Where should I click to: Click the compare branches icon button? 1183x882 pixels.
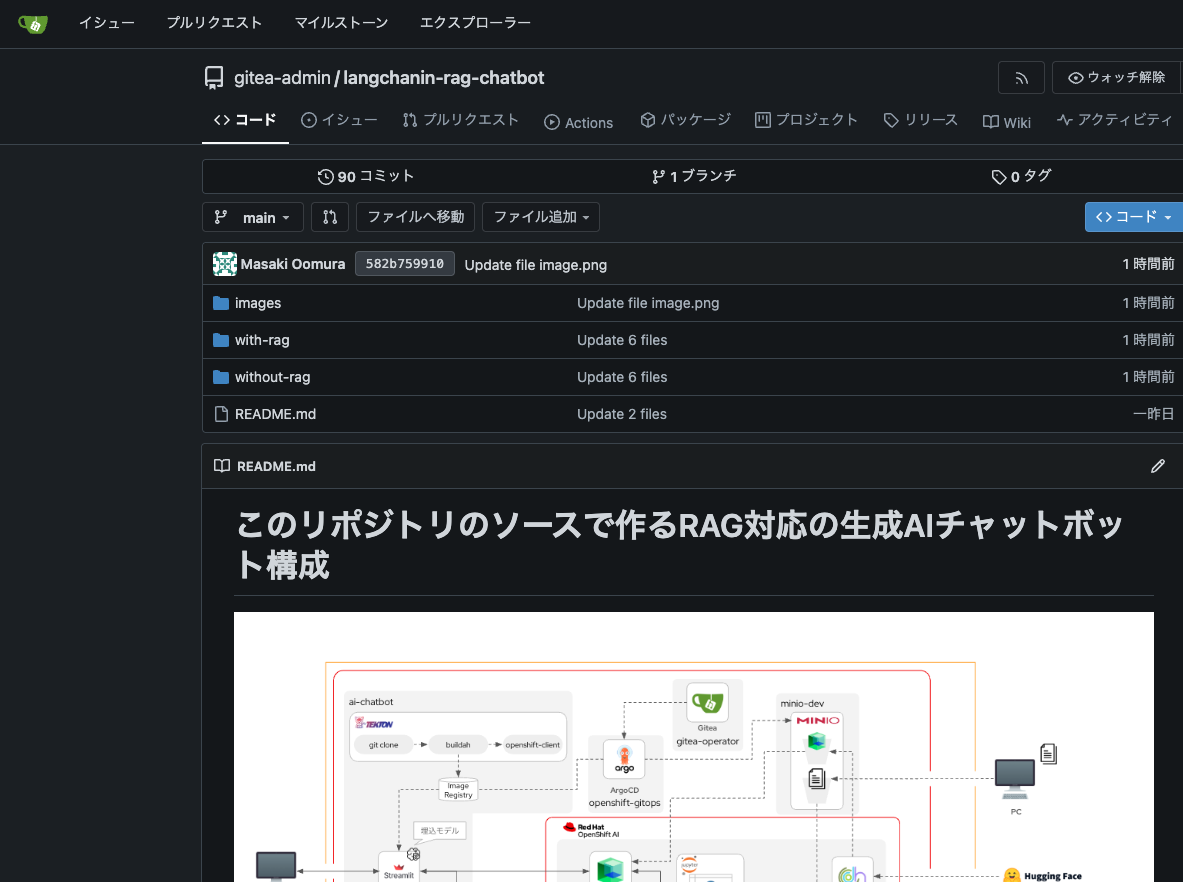pos(330,217)
